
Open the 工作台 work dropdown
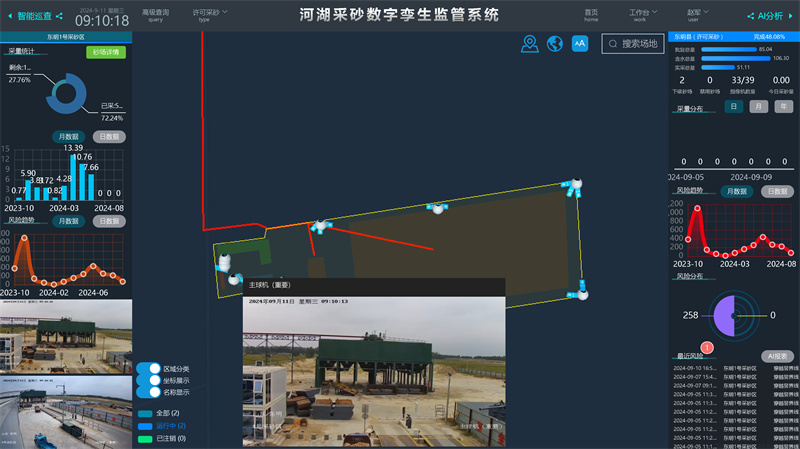(643, 15)
